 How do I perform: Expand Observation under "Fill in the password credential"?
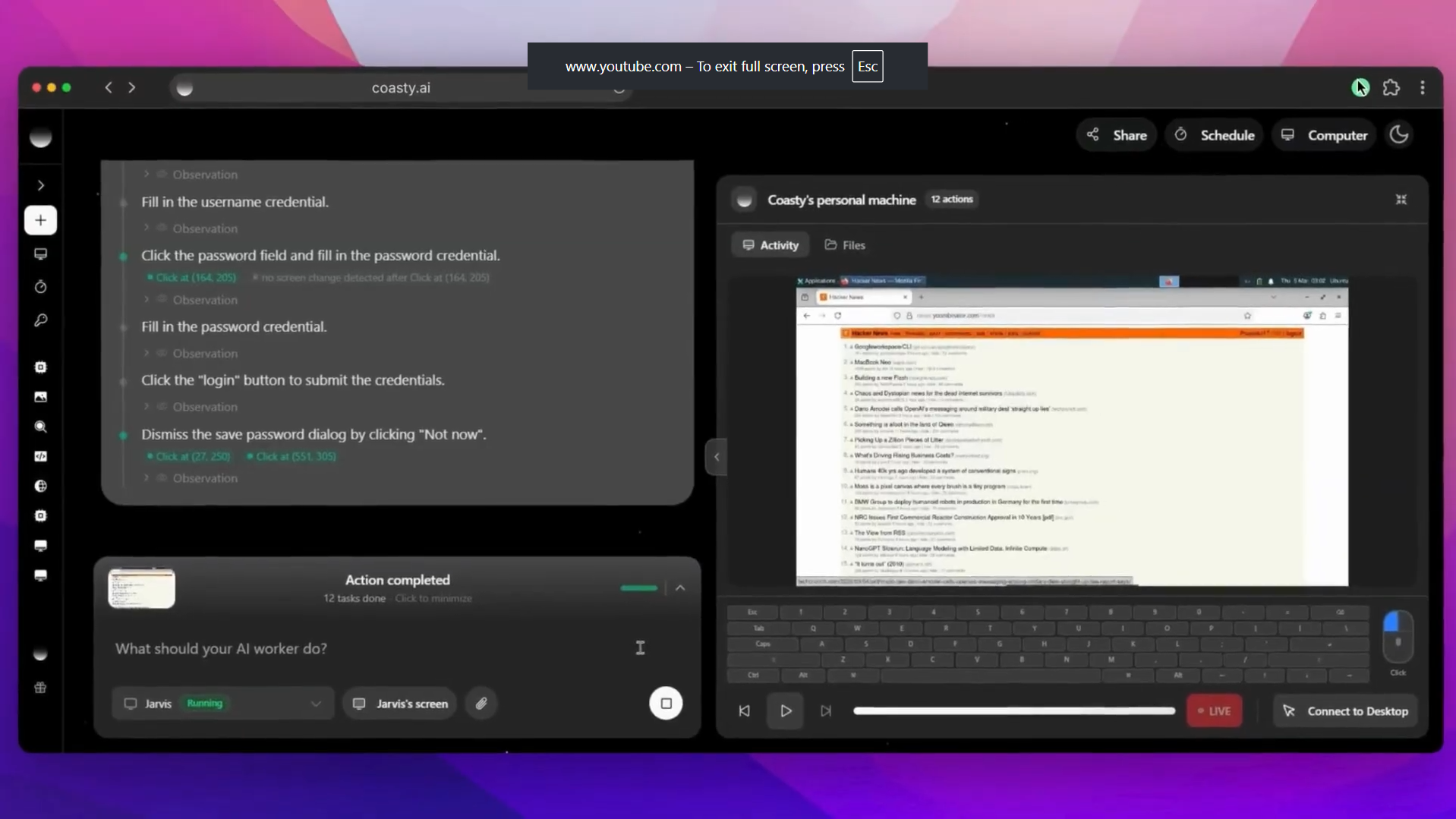pyautogui.click(x=191, y=354)
